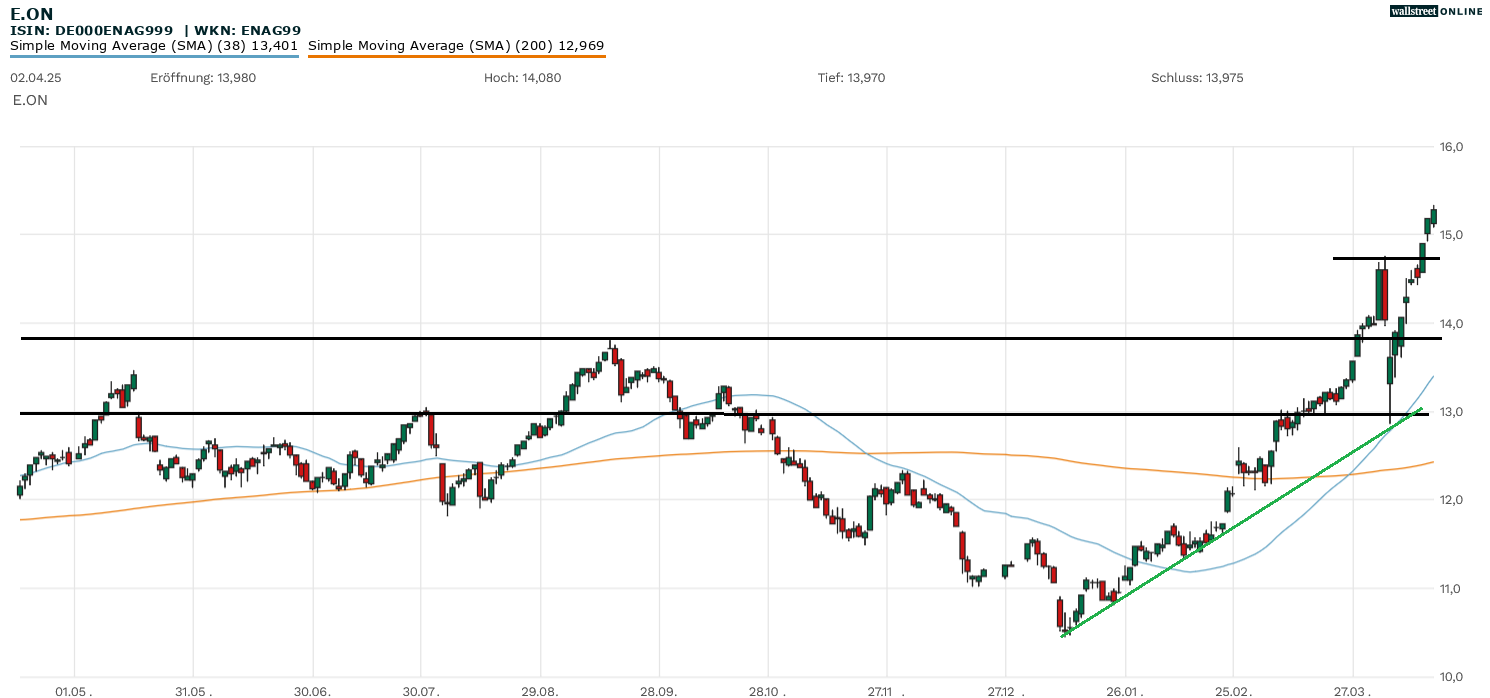The width and height of the screenshot is (1490, 698).
Task: Click the latest green candlestick above 15,0
Action: (x=1433, y=215)
